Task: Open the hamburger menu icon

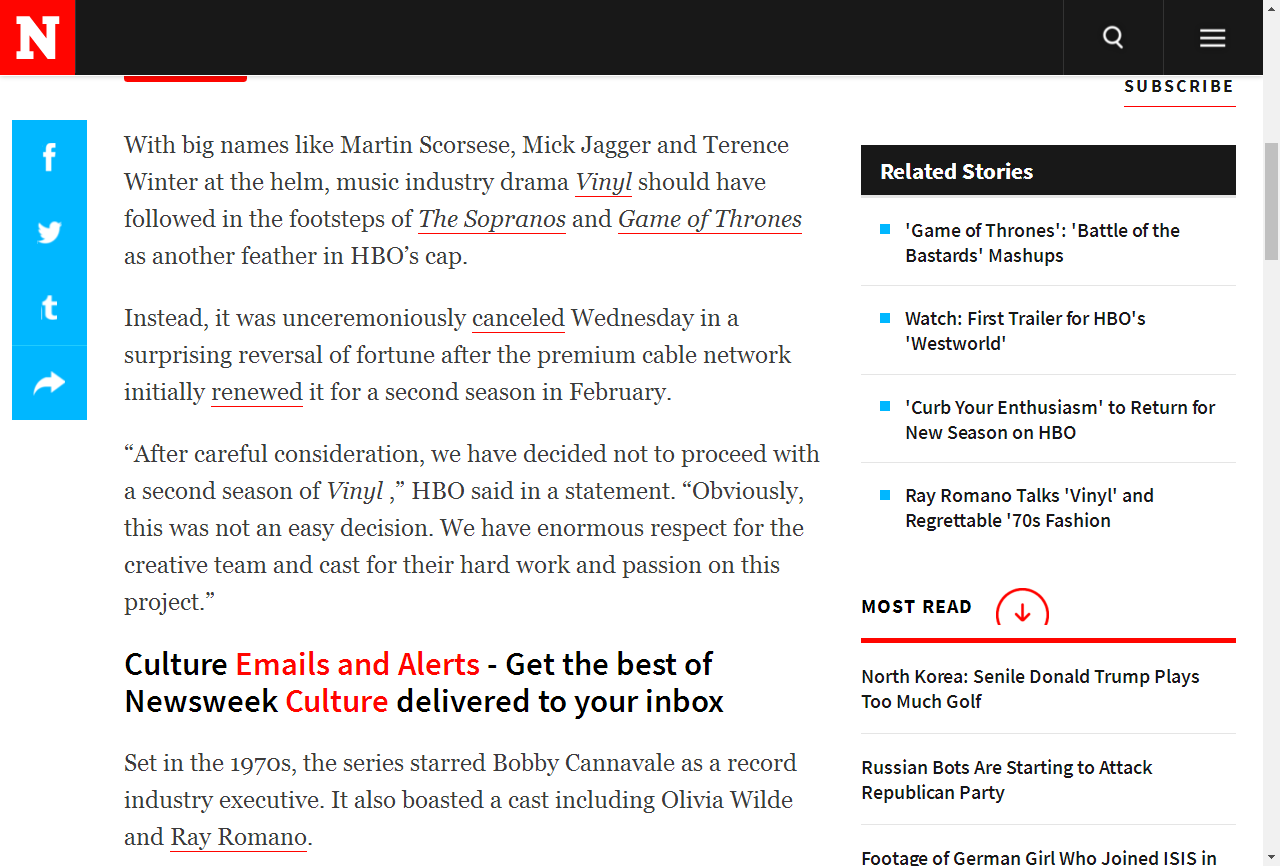Action: (x=1213, y=38)
